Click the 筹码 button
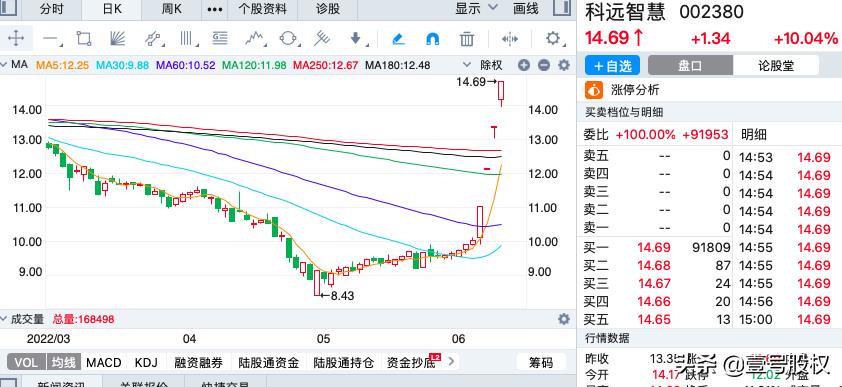Viewport: 842px width, 387px height. coord(541,362)
